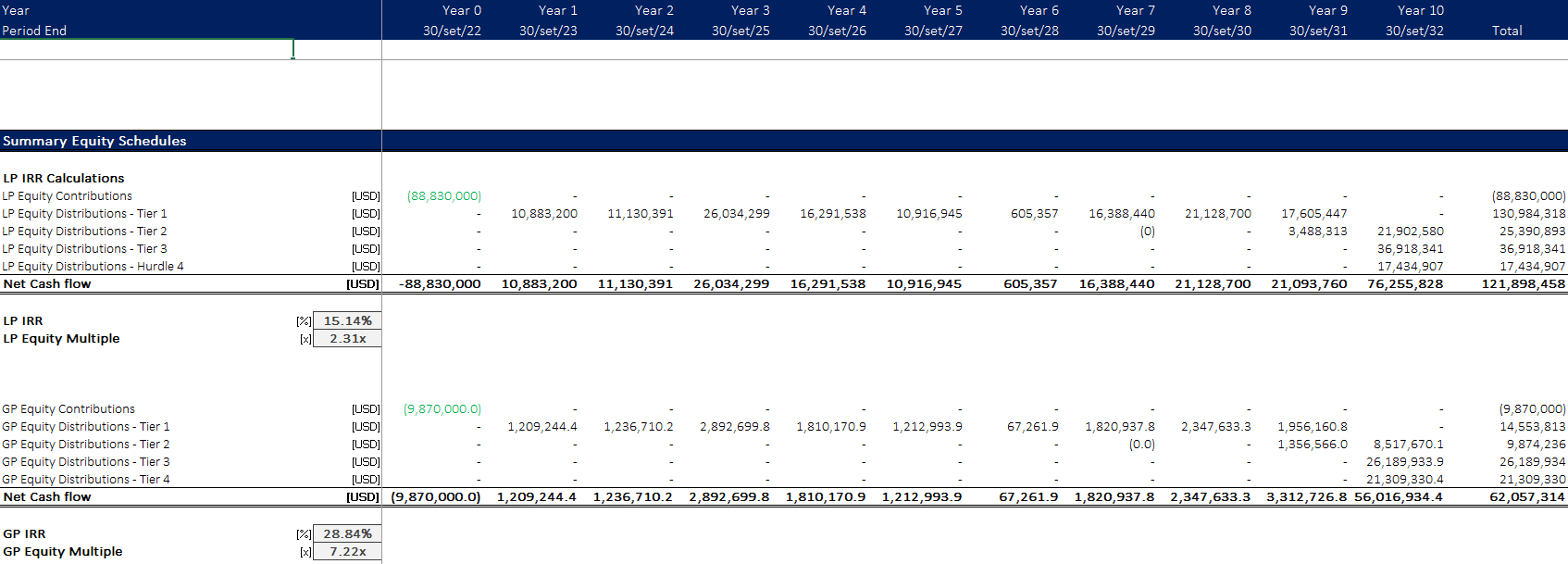Select GP Tier 2 value 1,356,566.0 in Year 9
Screen dimensions: 1568x564
(x=1313, y=444)
